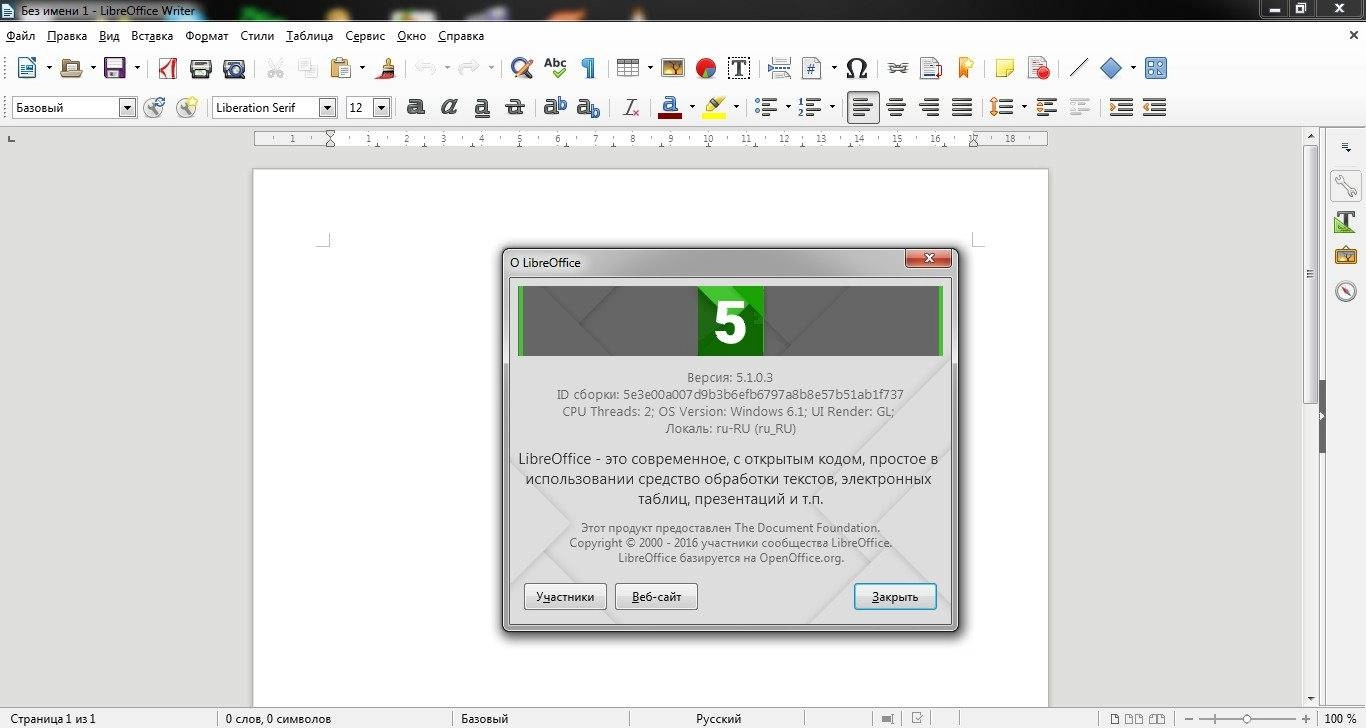Open Find & Replace icon
This screenshot has height=728, width=1366.
click(x=521, y=68)
